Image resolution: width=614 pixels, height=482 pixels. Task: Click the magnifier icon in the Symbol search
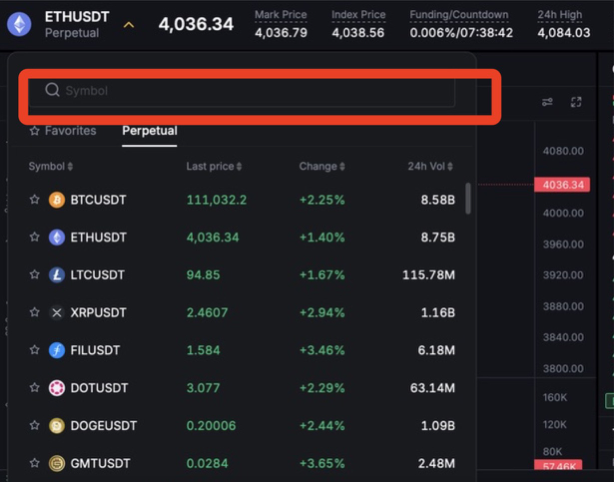click(52, 90)
